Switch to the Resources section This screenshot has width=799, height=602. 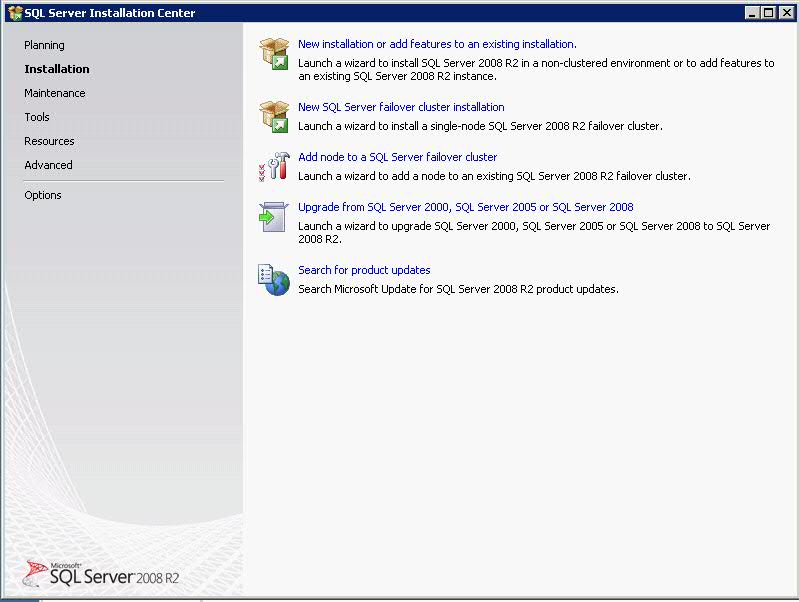pyautogui.click(x=49, y=141)
